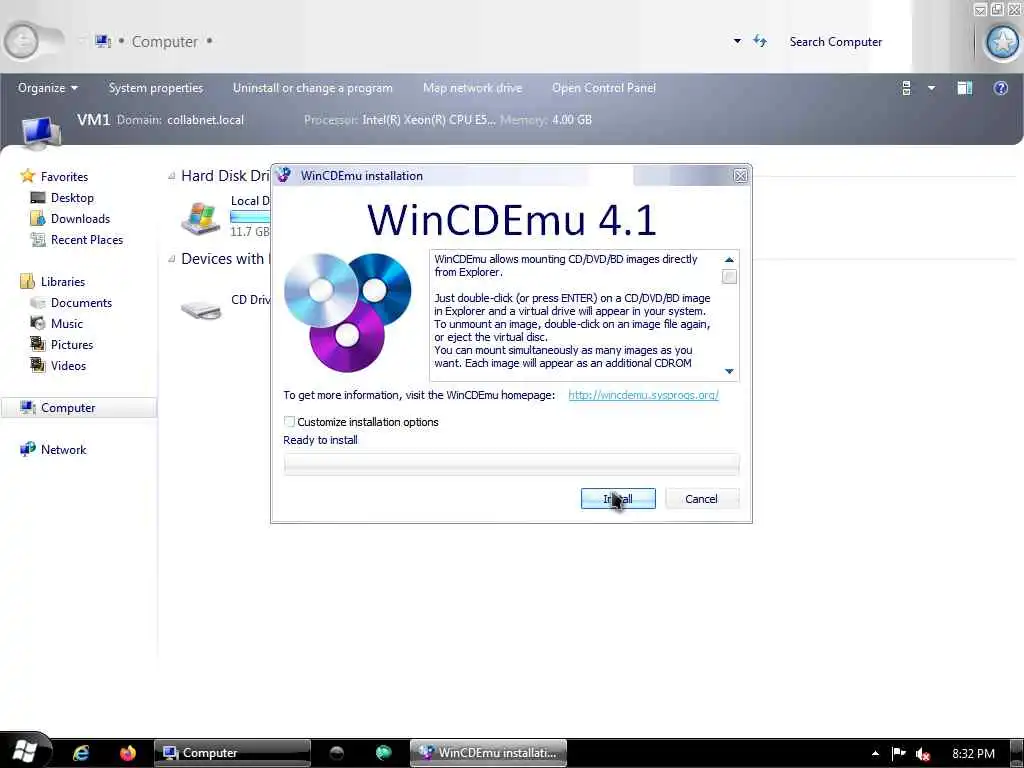Click the muted volume tray icon
Image resolution: width=1024 pixels, height=768 pixels.
click(x=923, y=754)
